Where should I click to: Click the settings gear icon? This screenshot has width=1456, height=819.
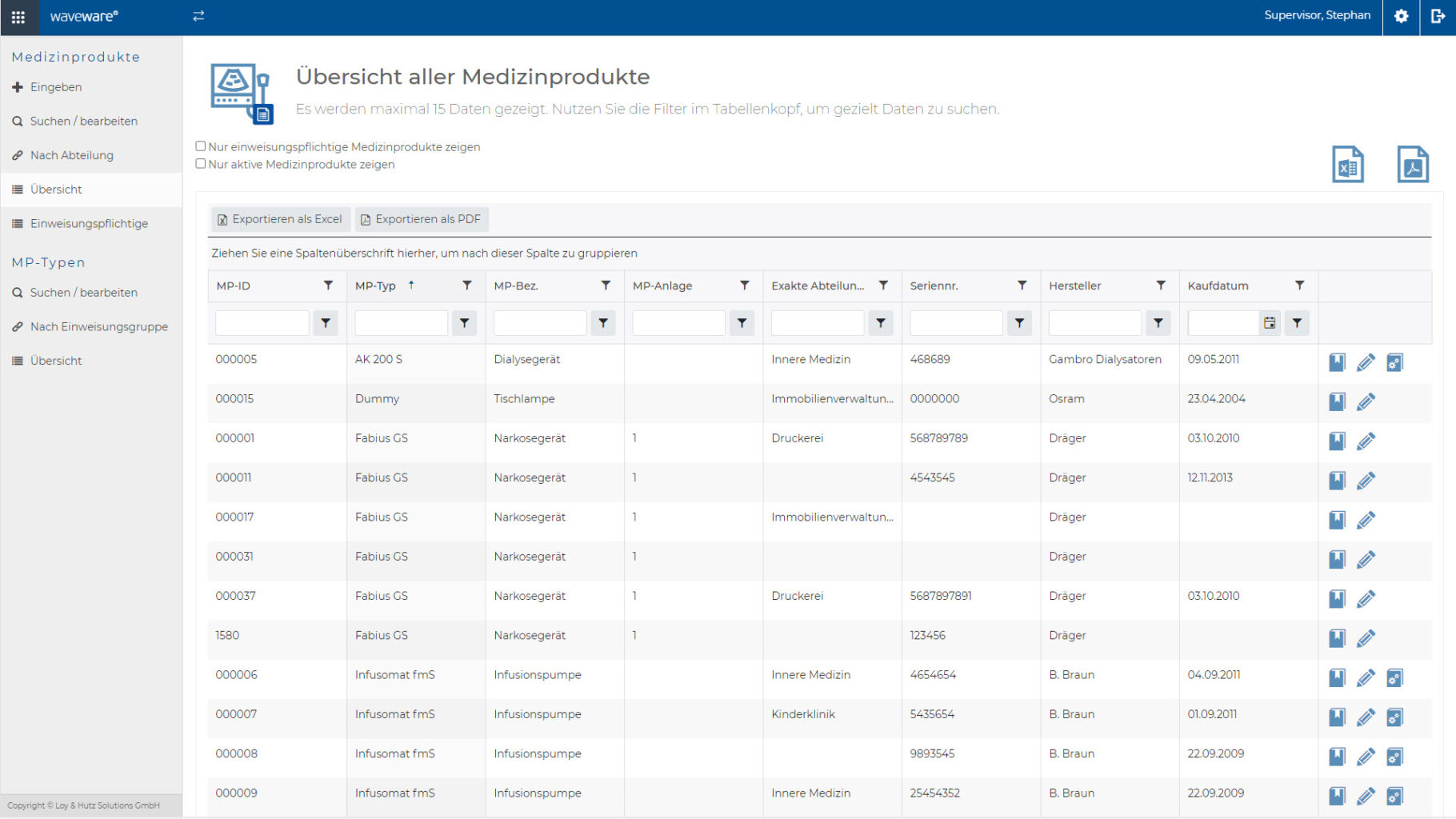(x=1401, y=16)
